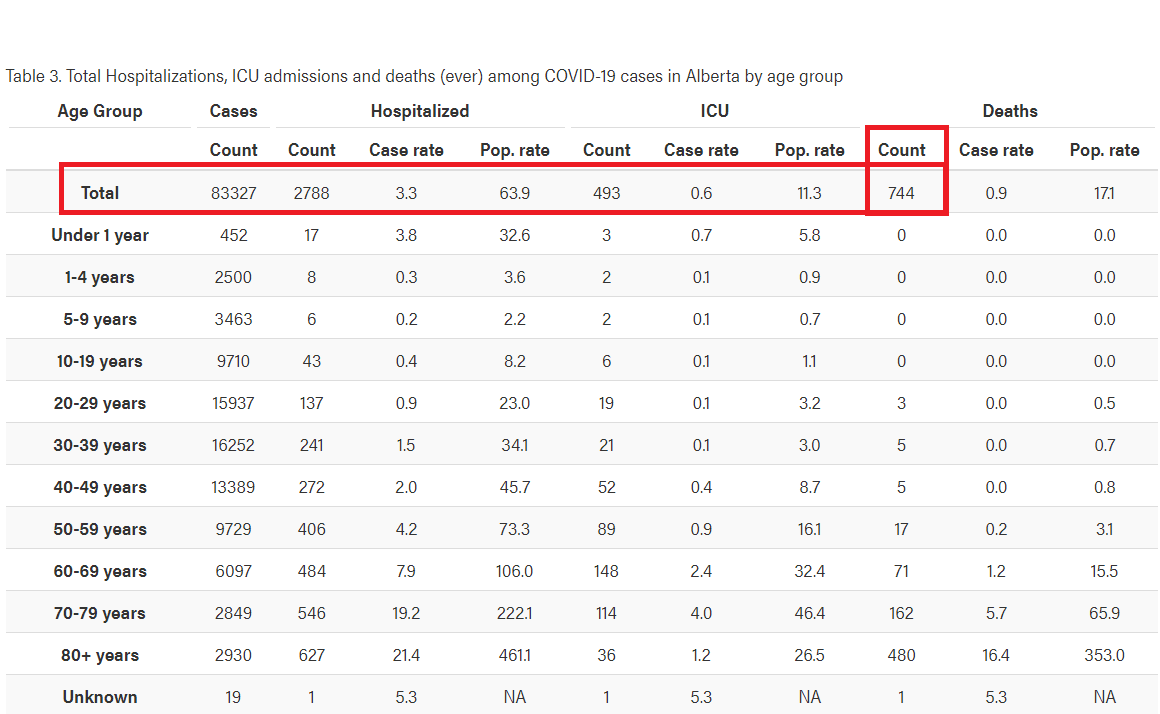Click deaths pop. rate 353.0
Viewport: 1160px width, 714px height.
[1105, 656]
